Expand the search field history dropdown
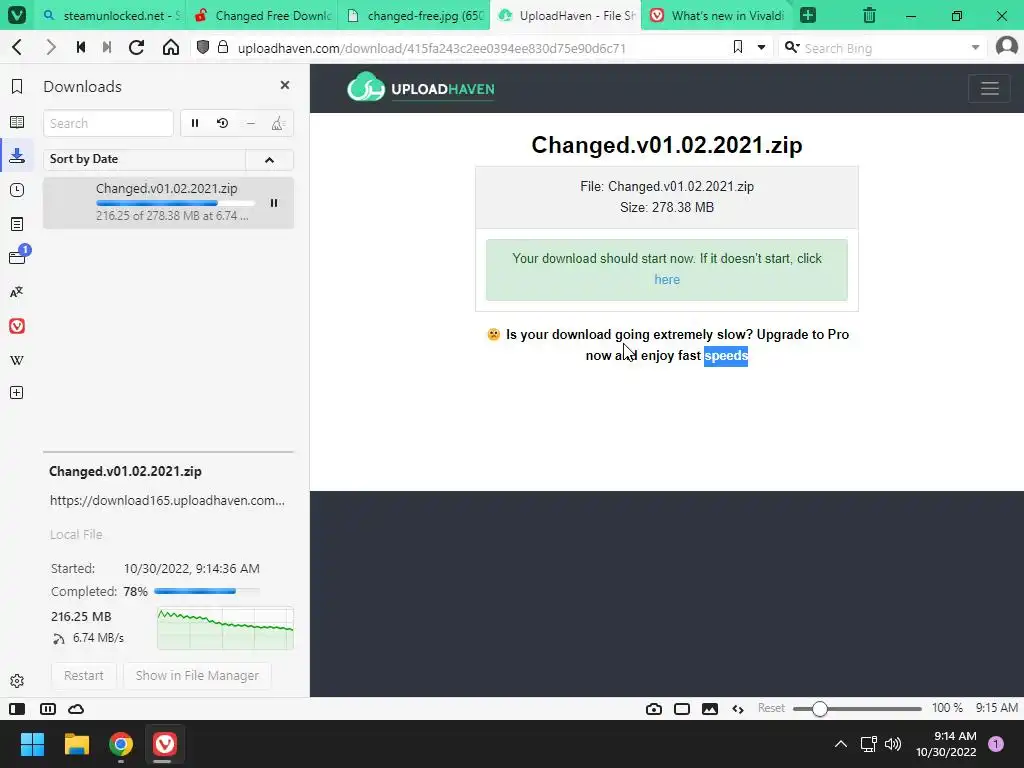Viewport: 1024px width, 768px height. point(975,48)
